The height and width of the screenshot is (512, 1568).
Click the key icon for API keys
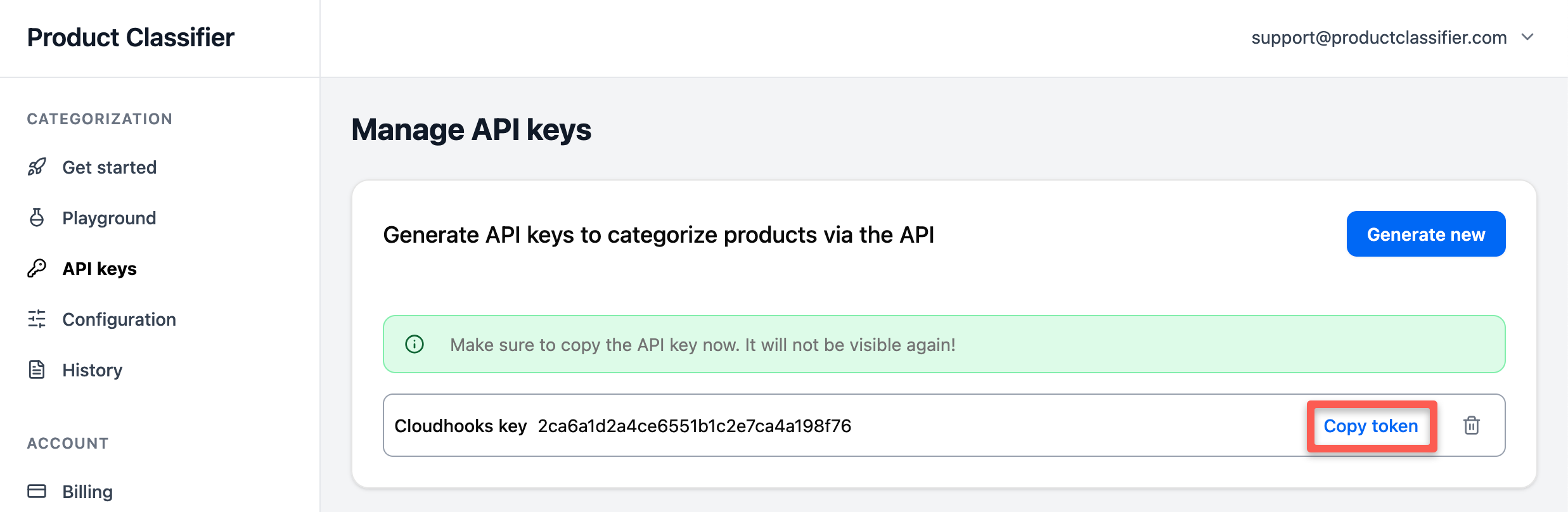pyautogui.click(x=37, y=269)
